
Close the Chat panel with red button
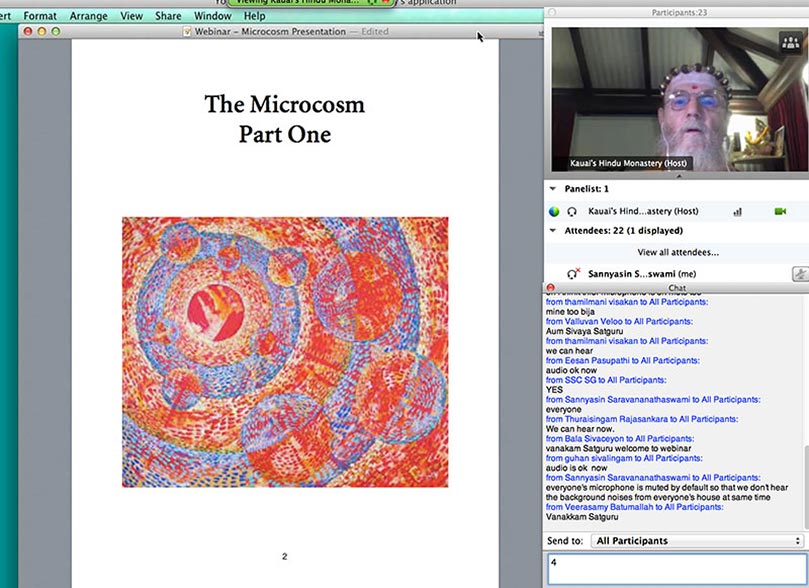coord(550,287)
